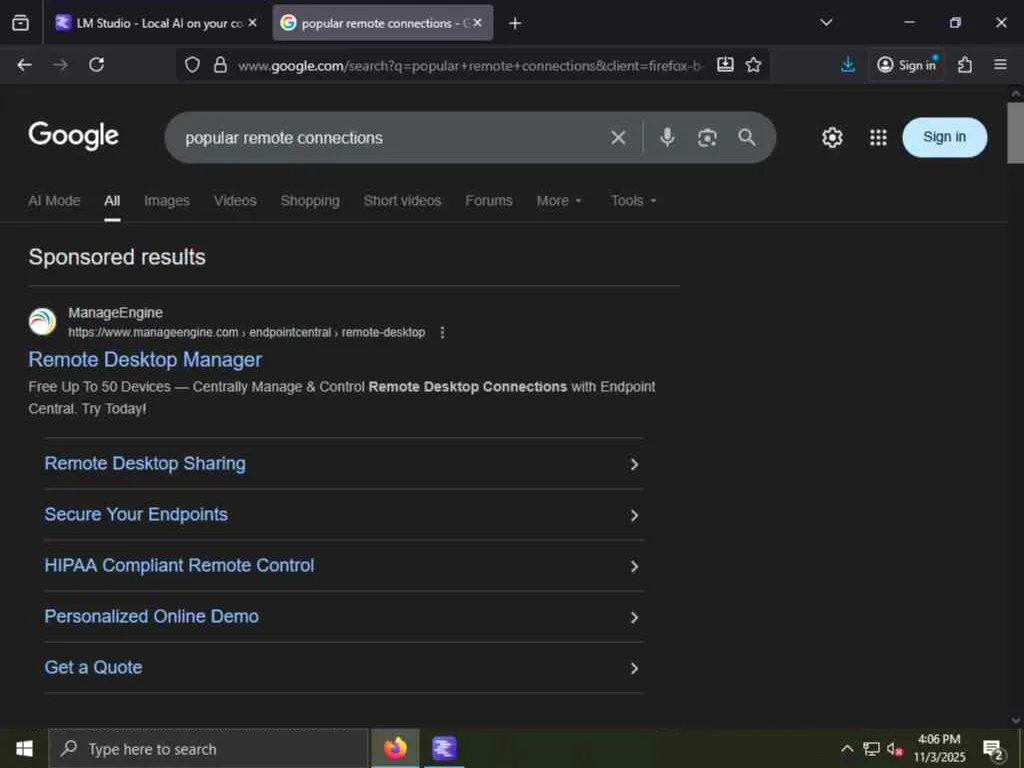Open the Windows notification center
This screenshot has width=1024, height=768.
pos(993,750)
